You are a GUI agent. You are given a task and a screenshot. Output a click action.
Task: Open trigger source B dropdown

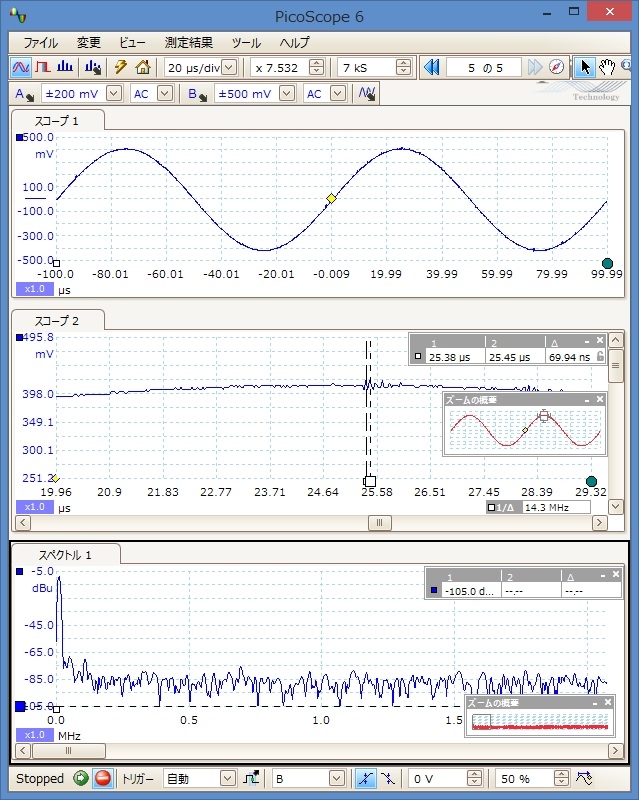[x=338, y=778]
